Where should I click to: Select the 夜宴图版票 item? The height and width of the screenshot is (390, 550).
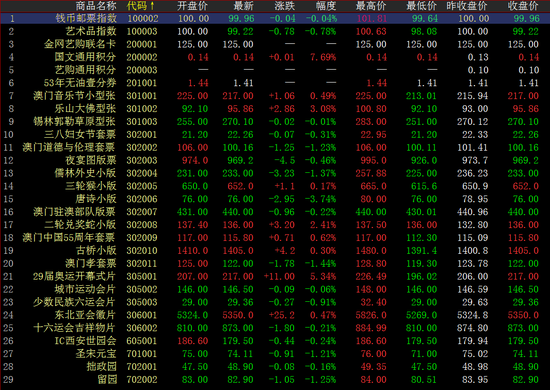coord(91,160)
